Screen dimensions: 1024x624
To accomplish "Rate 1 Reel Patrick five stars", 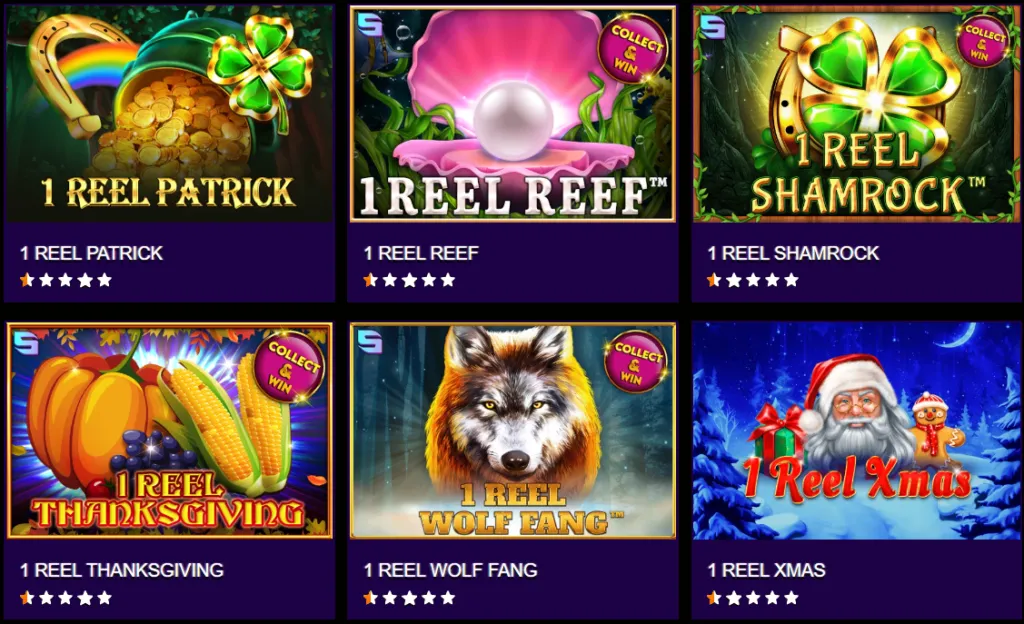I will (104, 281).
